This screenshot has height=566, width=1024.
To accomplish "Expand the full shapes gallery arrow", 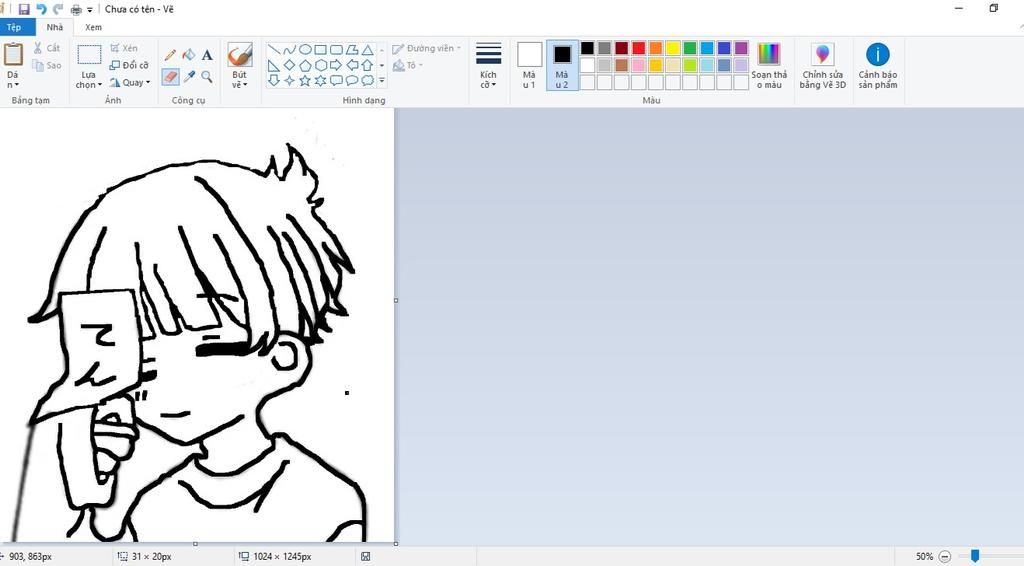I will 382,81.
